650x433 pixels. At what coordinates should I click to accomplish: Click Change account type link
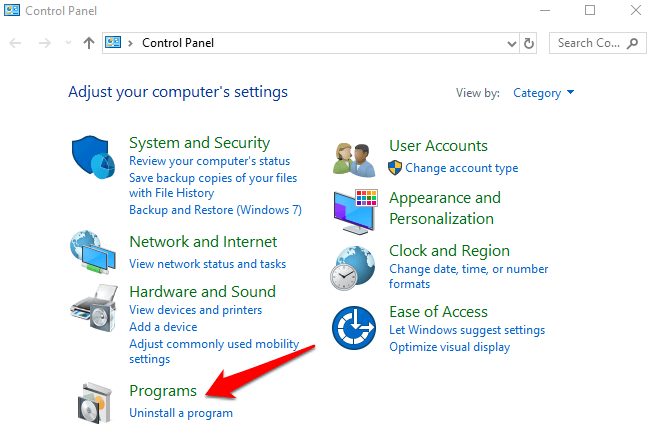pyautogui.click(x=462, y=168)
